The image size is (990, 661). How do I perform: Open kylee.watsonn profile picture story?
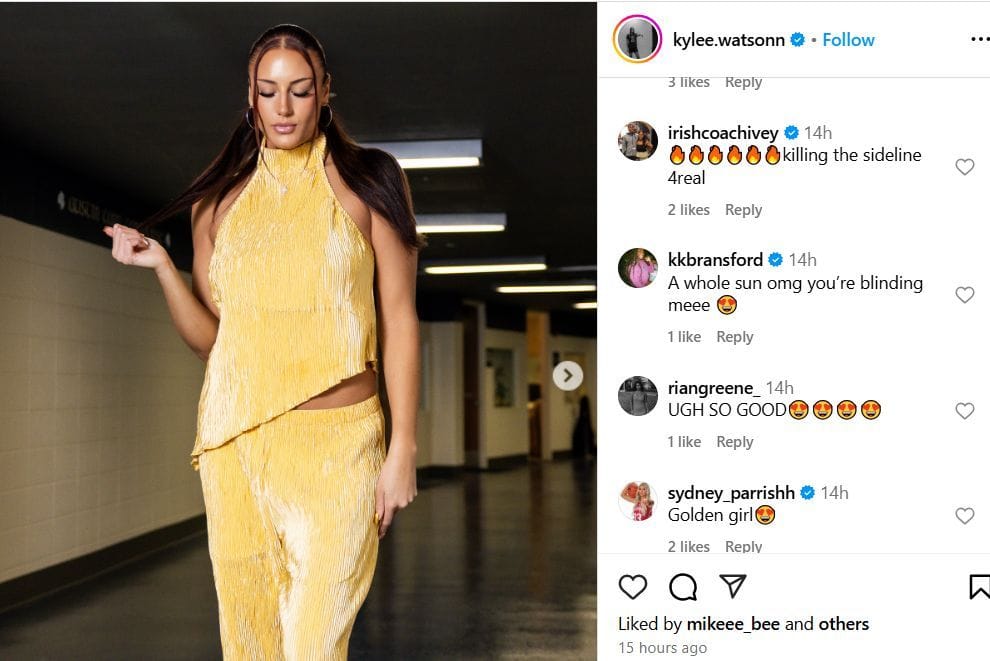637,39
